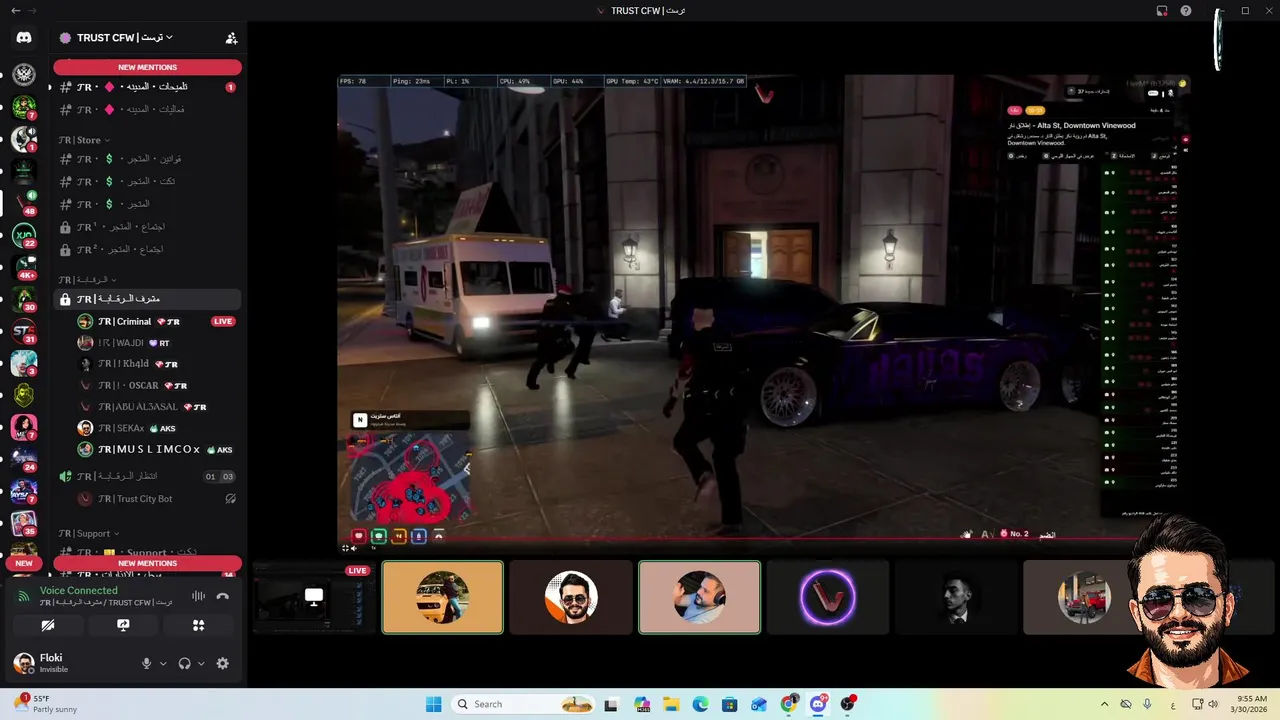Jump to bottom NEW MENTIONS banner
This screenshot has height=720, width=1280.
(147, 563)
